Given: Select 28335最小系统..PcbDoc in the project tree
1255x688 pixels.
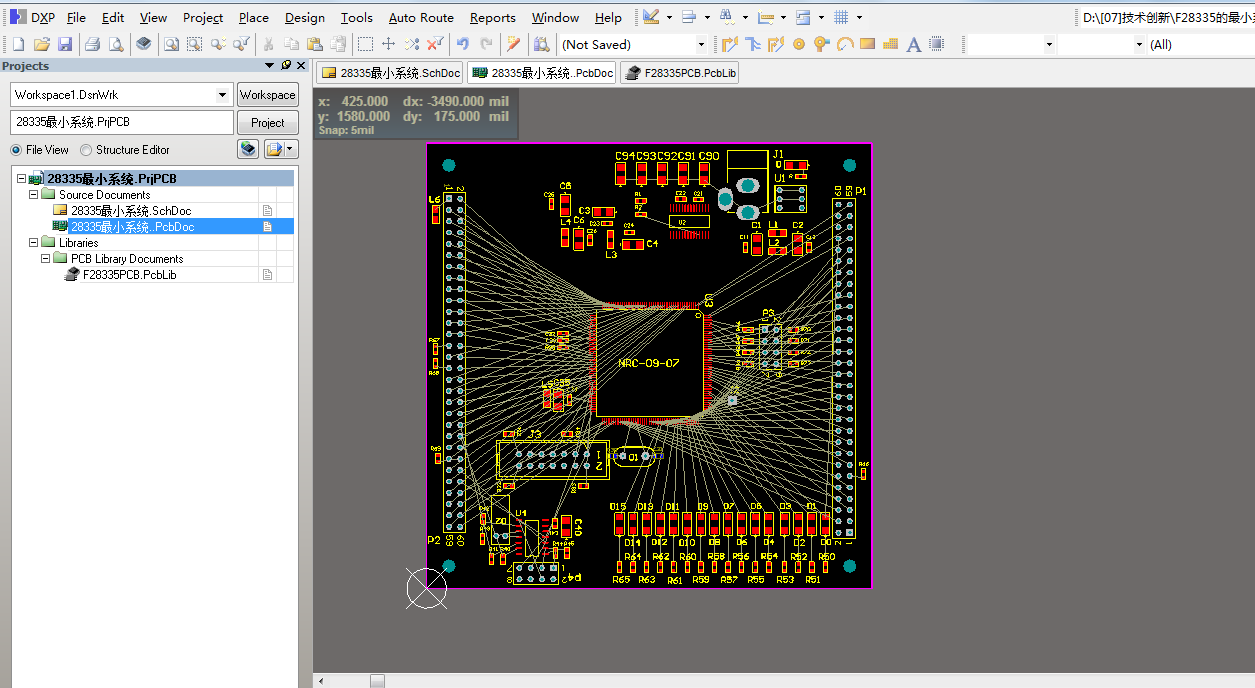Looking at the screenshot, I should 132,227.
